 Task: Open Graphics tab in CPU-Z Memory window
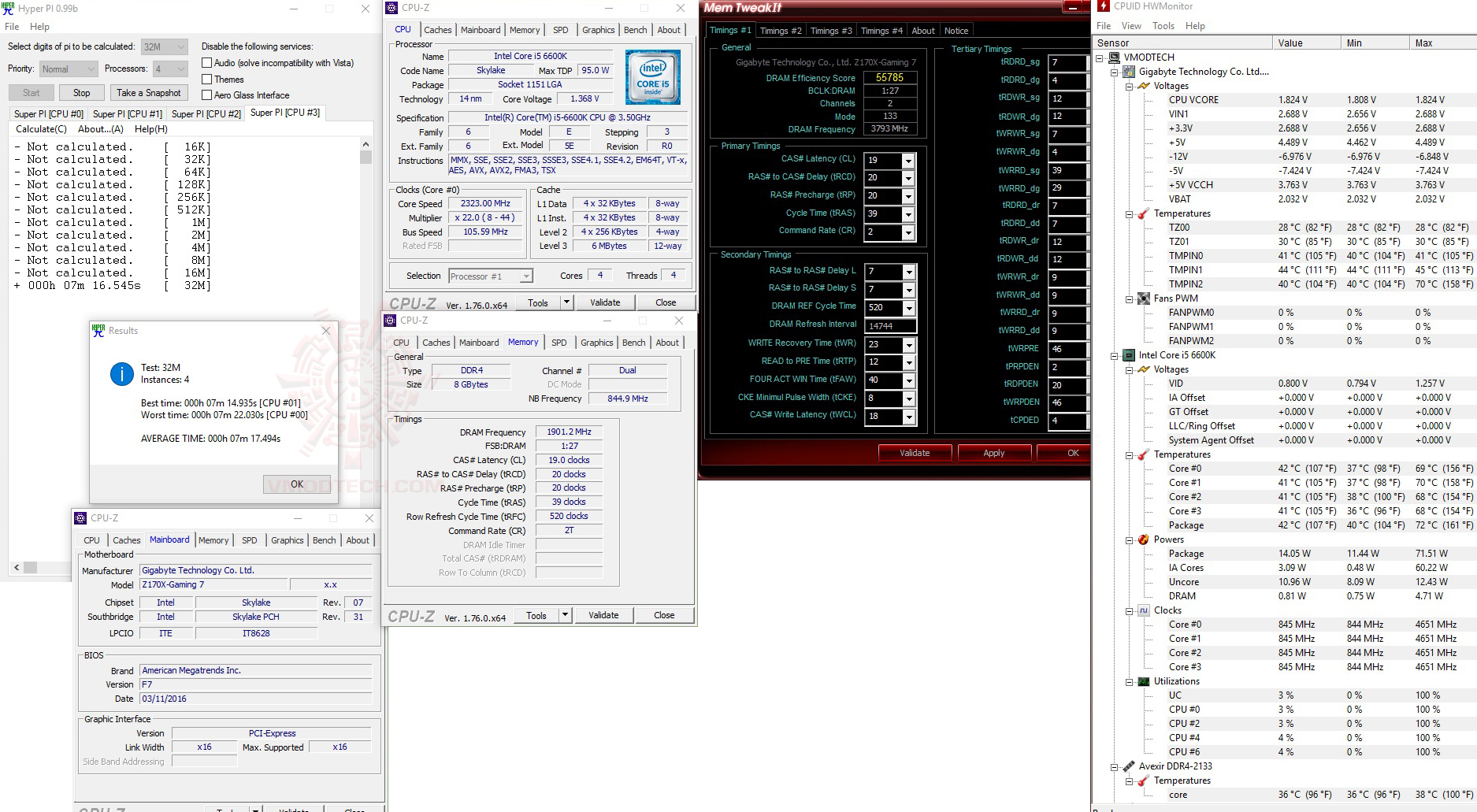596,343
